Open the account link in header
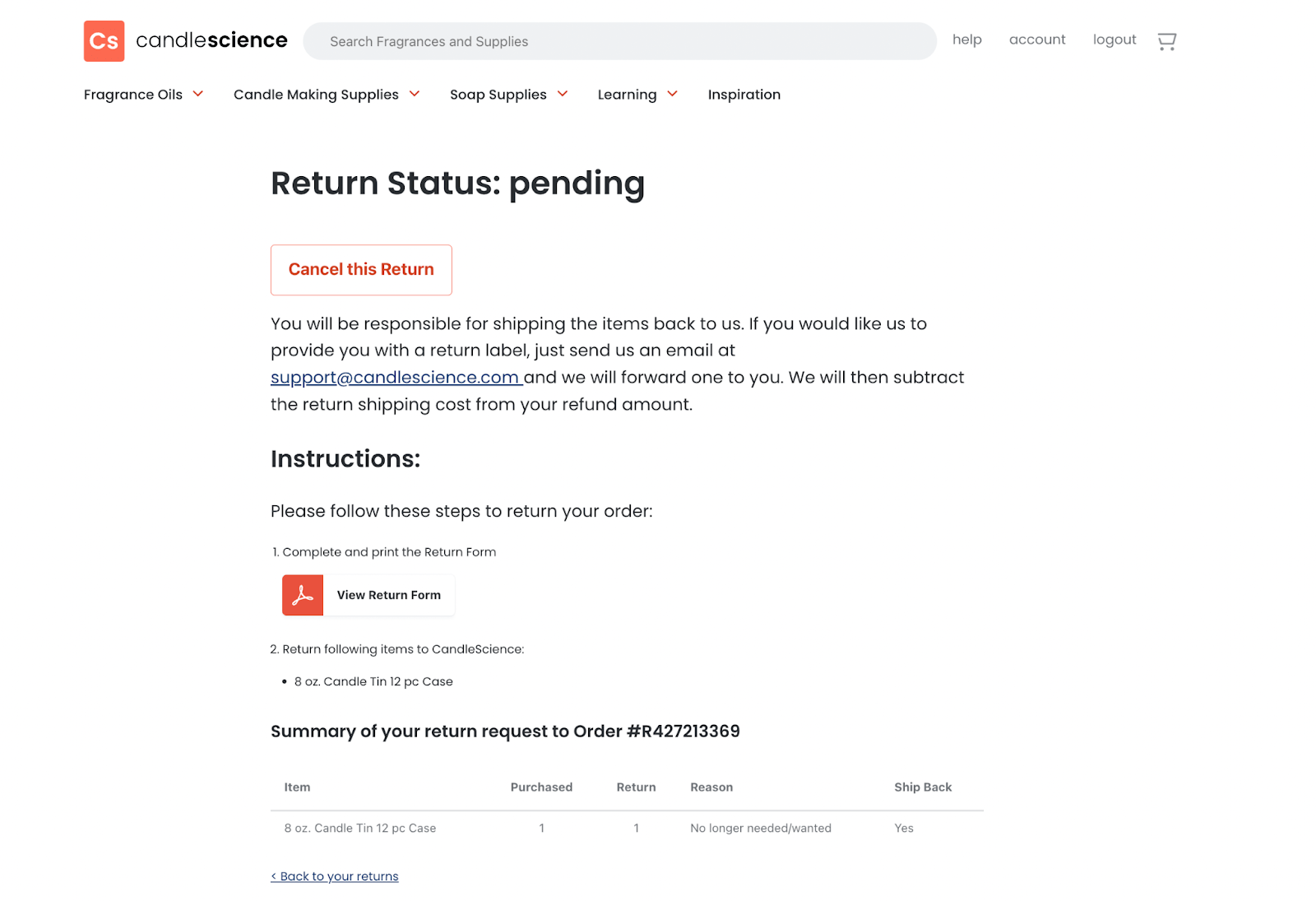 [1037, 39]
